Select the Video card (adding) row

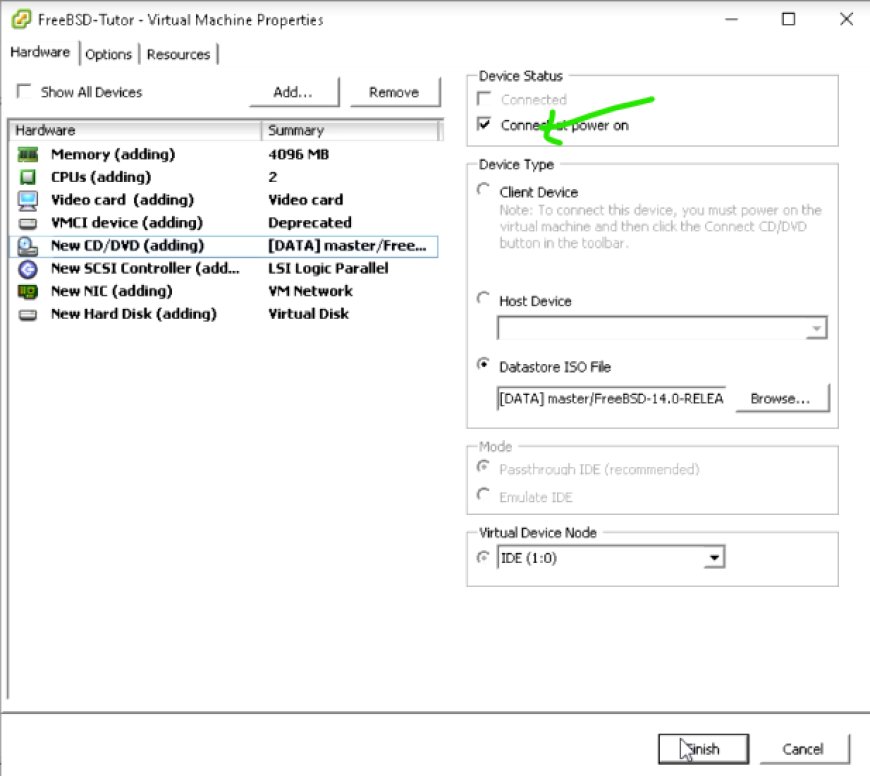pyautogui.click(x=224, y=200)
